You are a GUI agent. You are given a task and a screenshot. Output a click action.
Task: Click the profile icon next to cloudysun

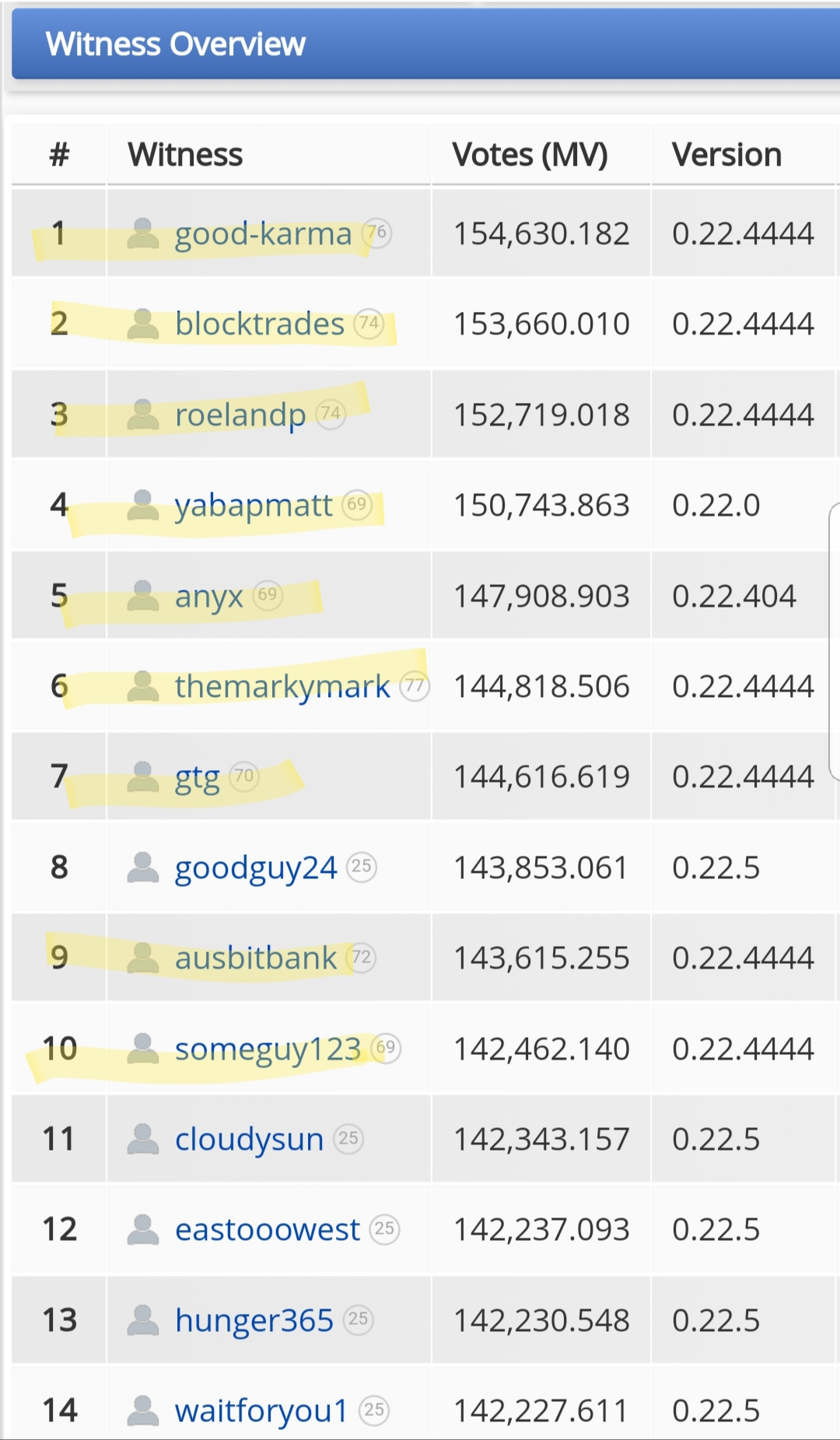[143, 1139]
